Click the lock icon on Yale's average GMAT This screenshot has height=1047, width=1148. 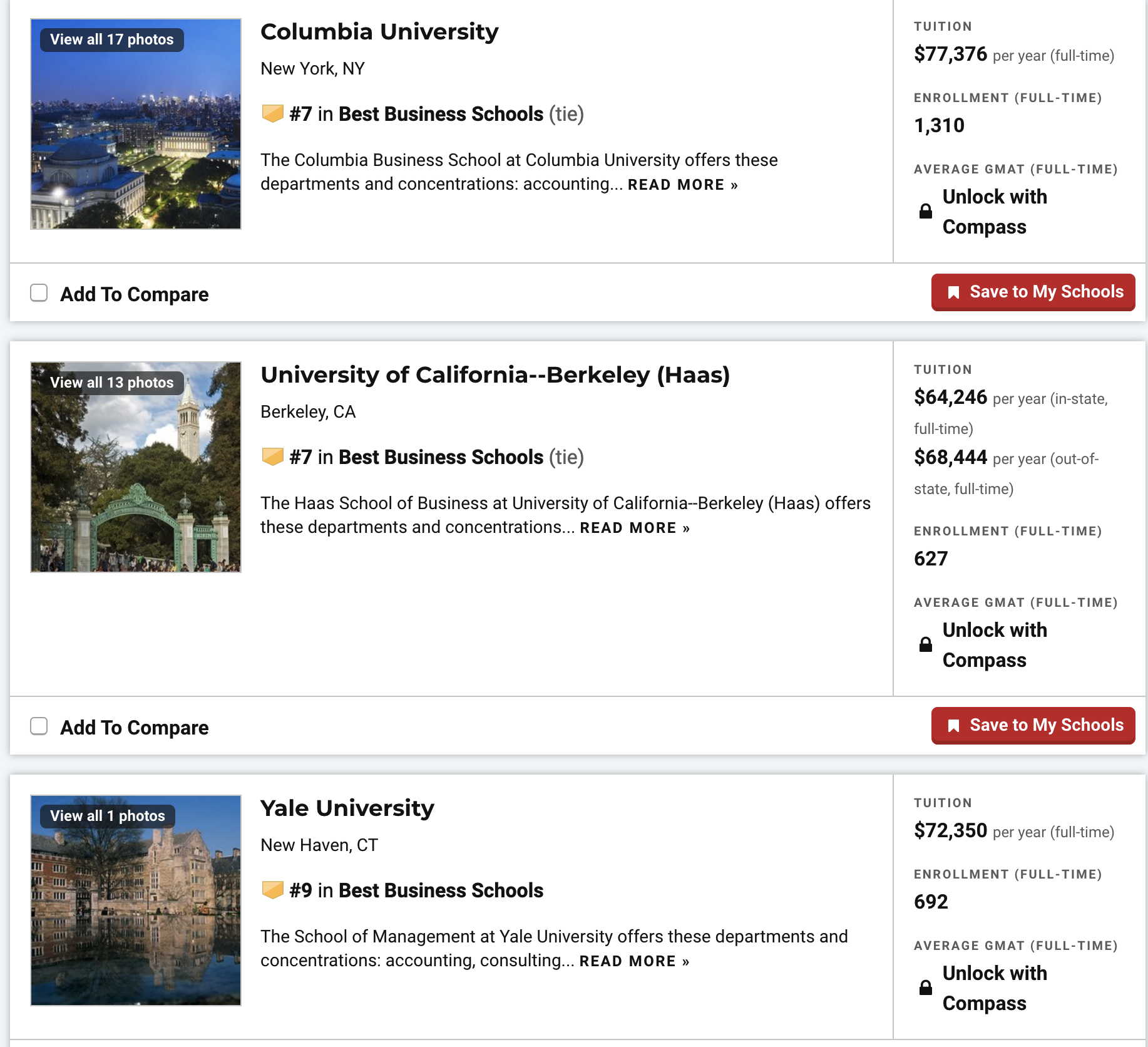pyautogui.click(x=925, y=988)
